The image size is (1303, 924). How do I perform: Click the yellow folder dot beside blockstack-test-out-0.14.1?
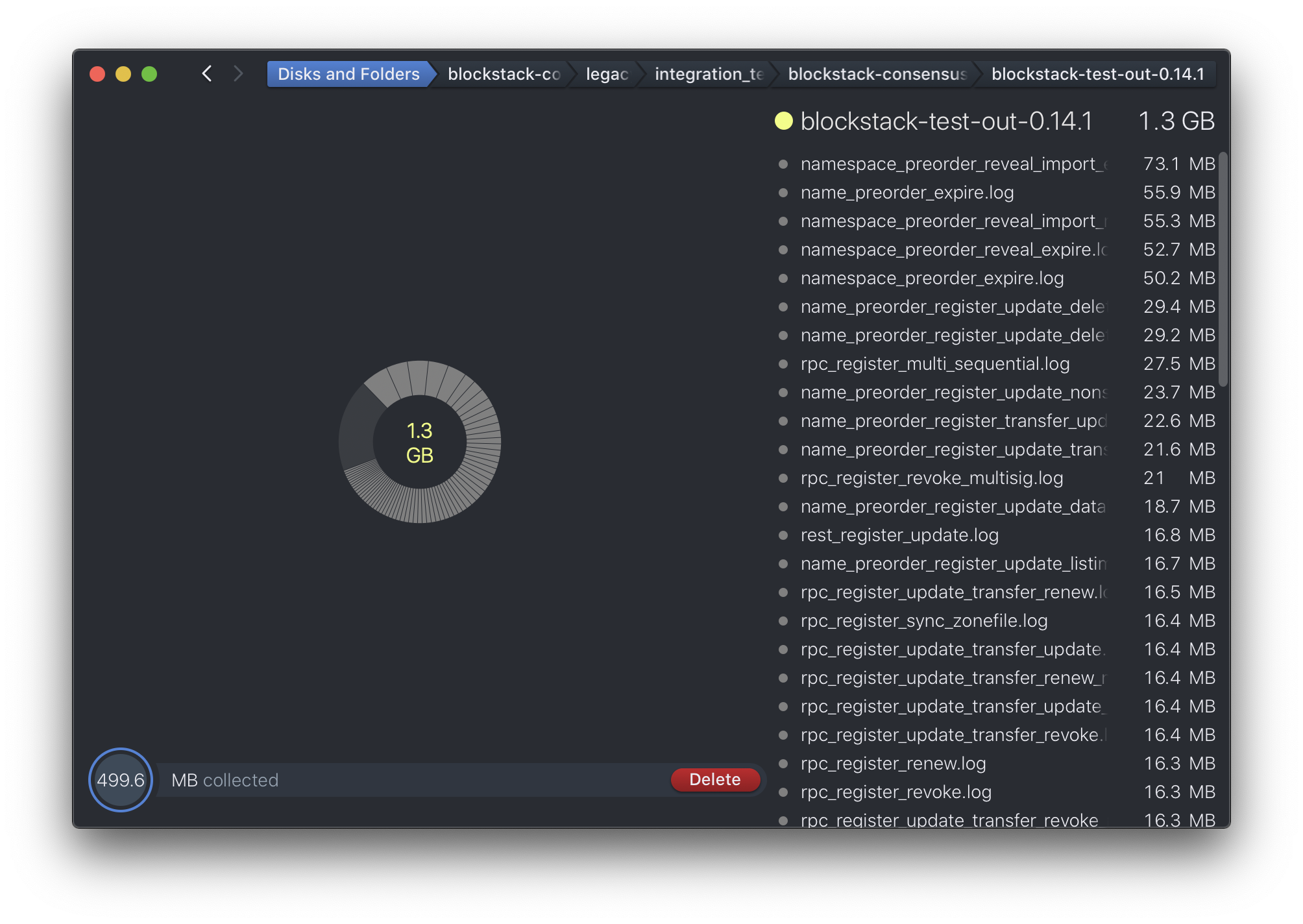pyautogui.click(x=783, y=121)
